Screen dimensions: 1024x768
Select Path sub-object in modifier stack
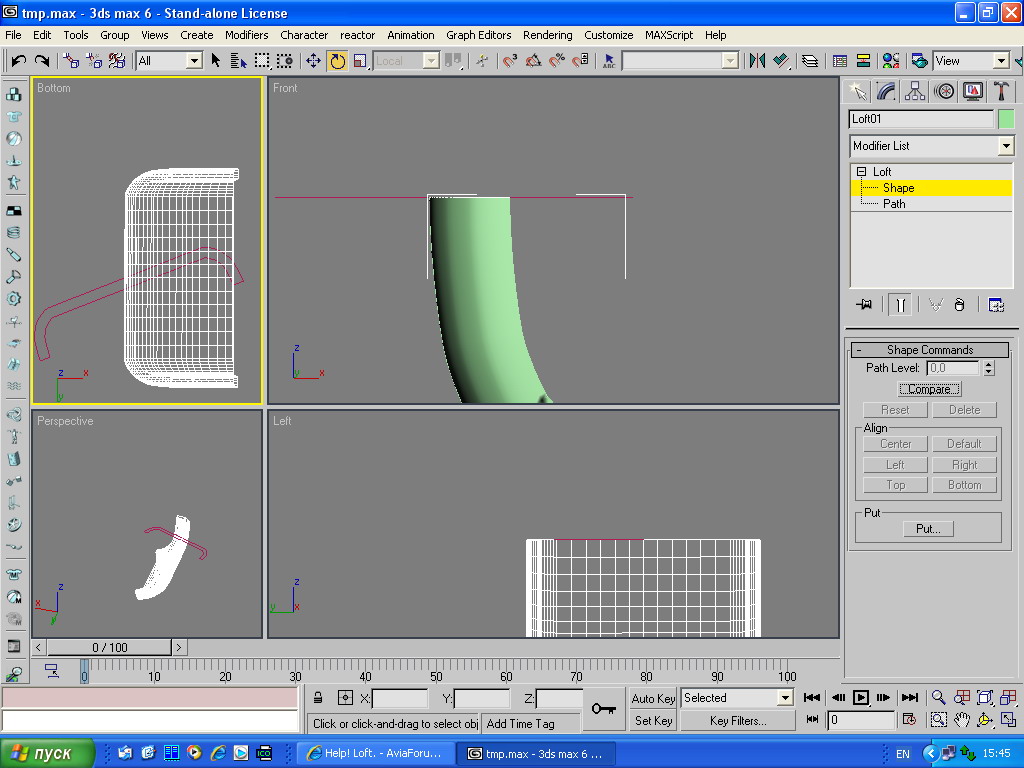point(893,204)
